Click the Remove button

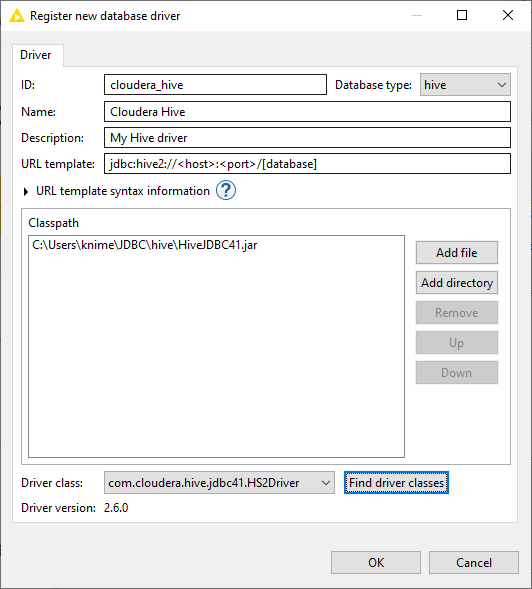[457, 313]
